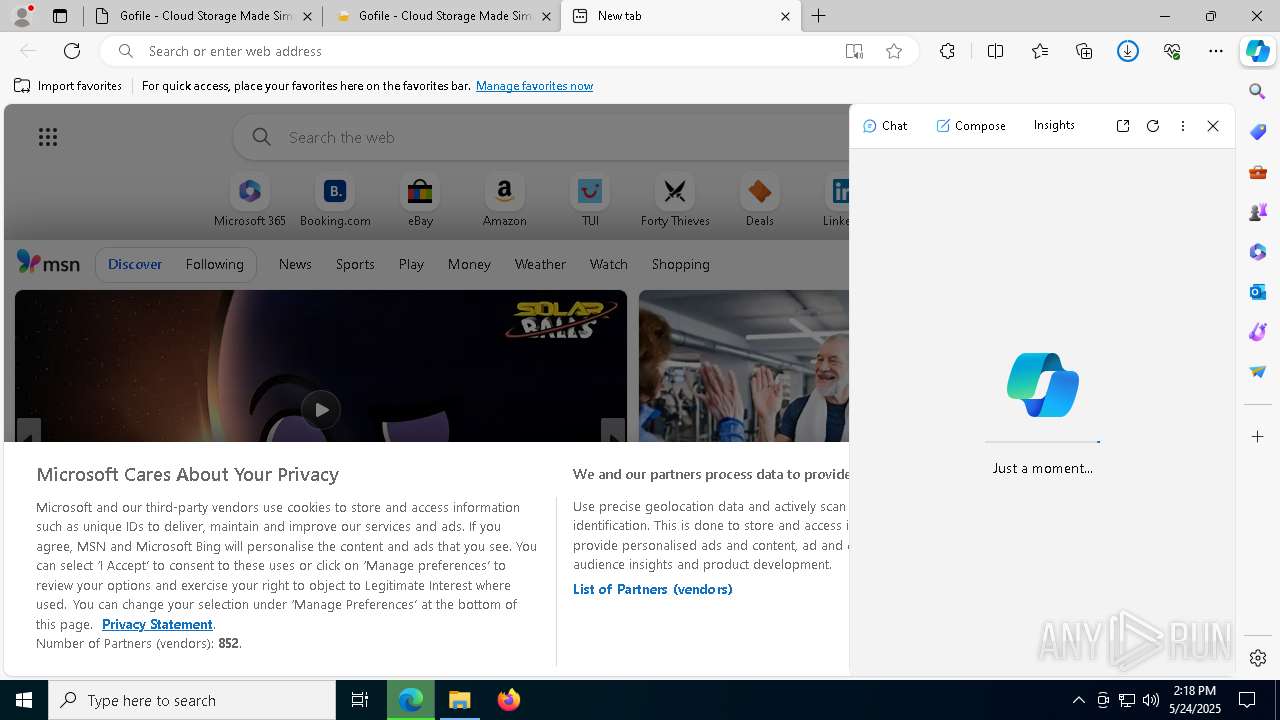
Task: Open the Edge profile icon
Action: click(x=22, y=16)
